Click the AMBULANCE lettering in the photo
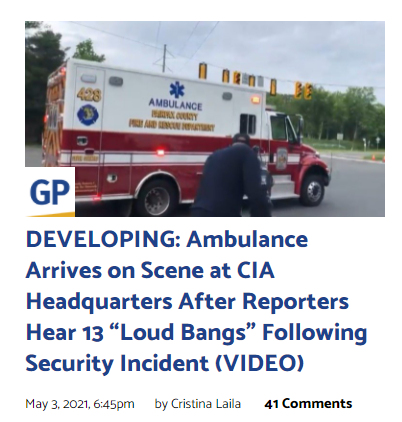 point(175,104)
